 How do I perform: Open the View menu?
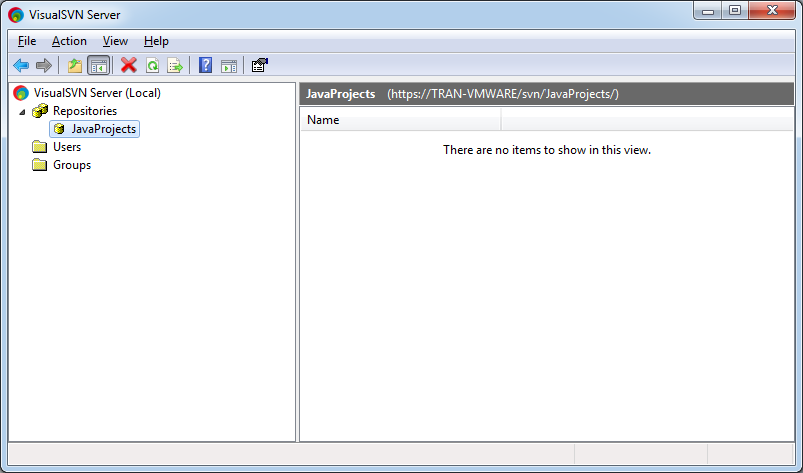click(x=115, y=41)
